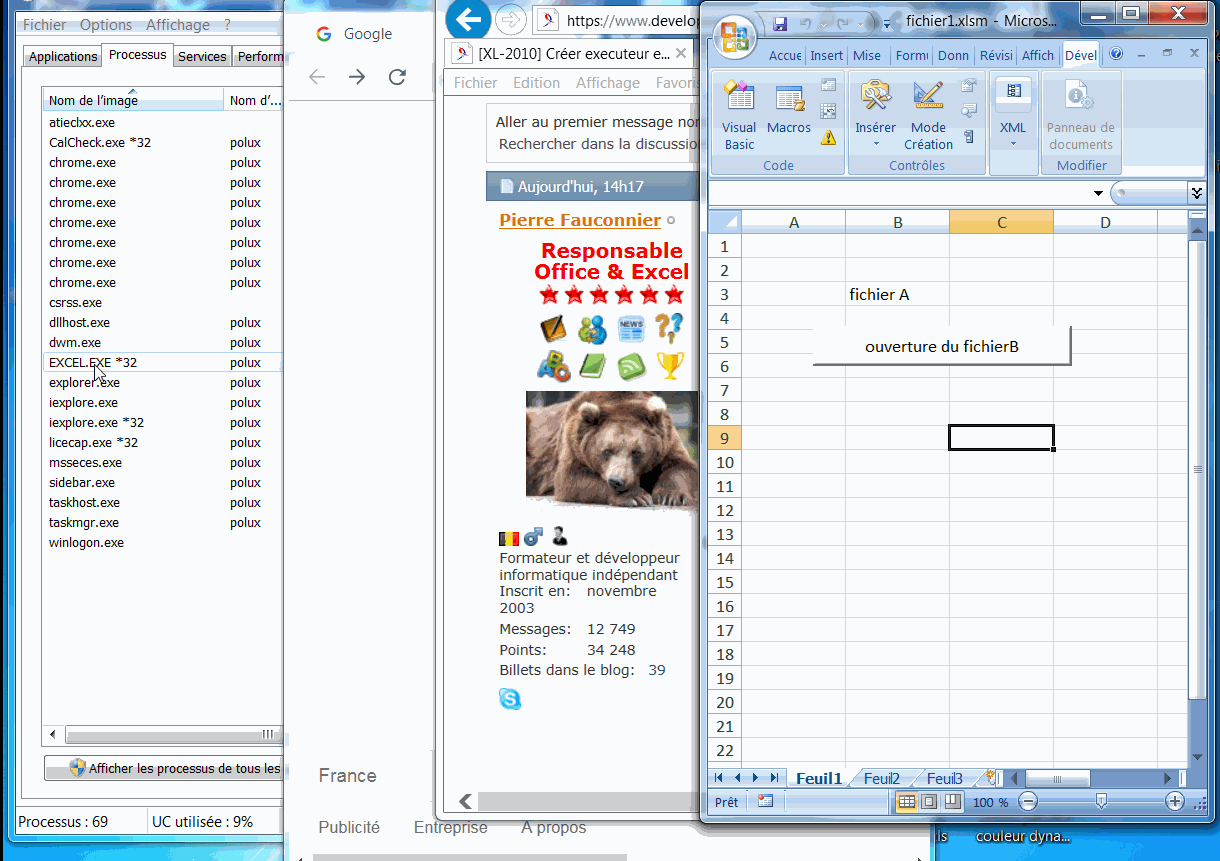Open the Customize Quick Access Toolbar dropdown
Image resolution: width=1220 pixels, height=861 pixels.
(x=886, y=23)
